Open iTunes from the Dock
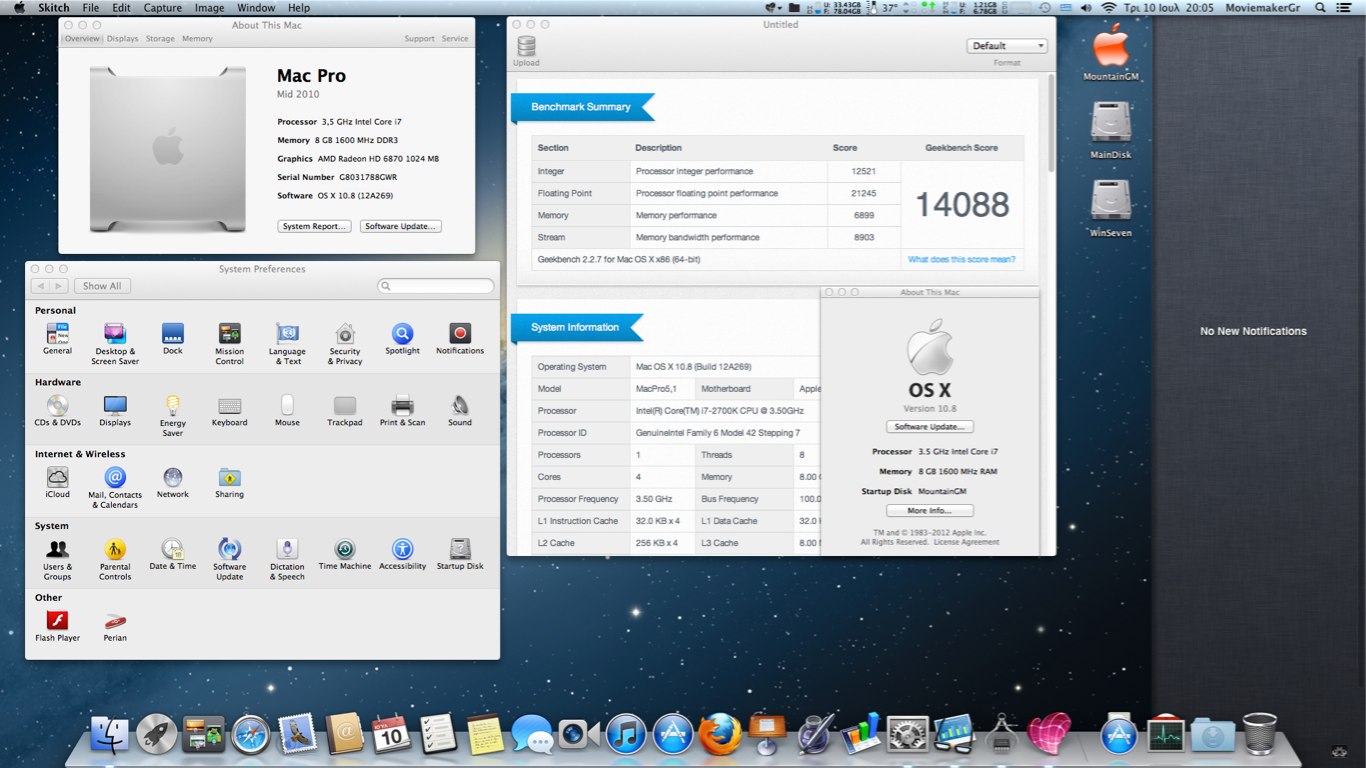This screenshot has width=1366, height=768. pos(626,735)
